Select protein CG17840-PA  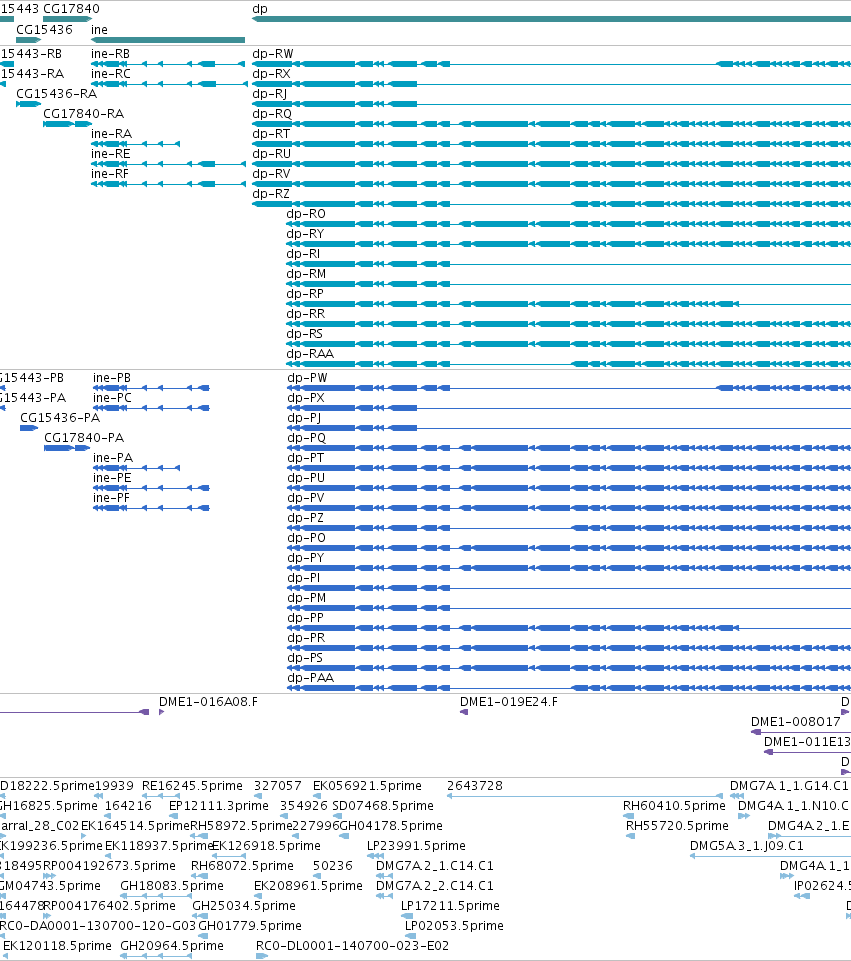coord(84,438)
